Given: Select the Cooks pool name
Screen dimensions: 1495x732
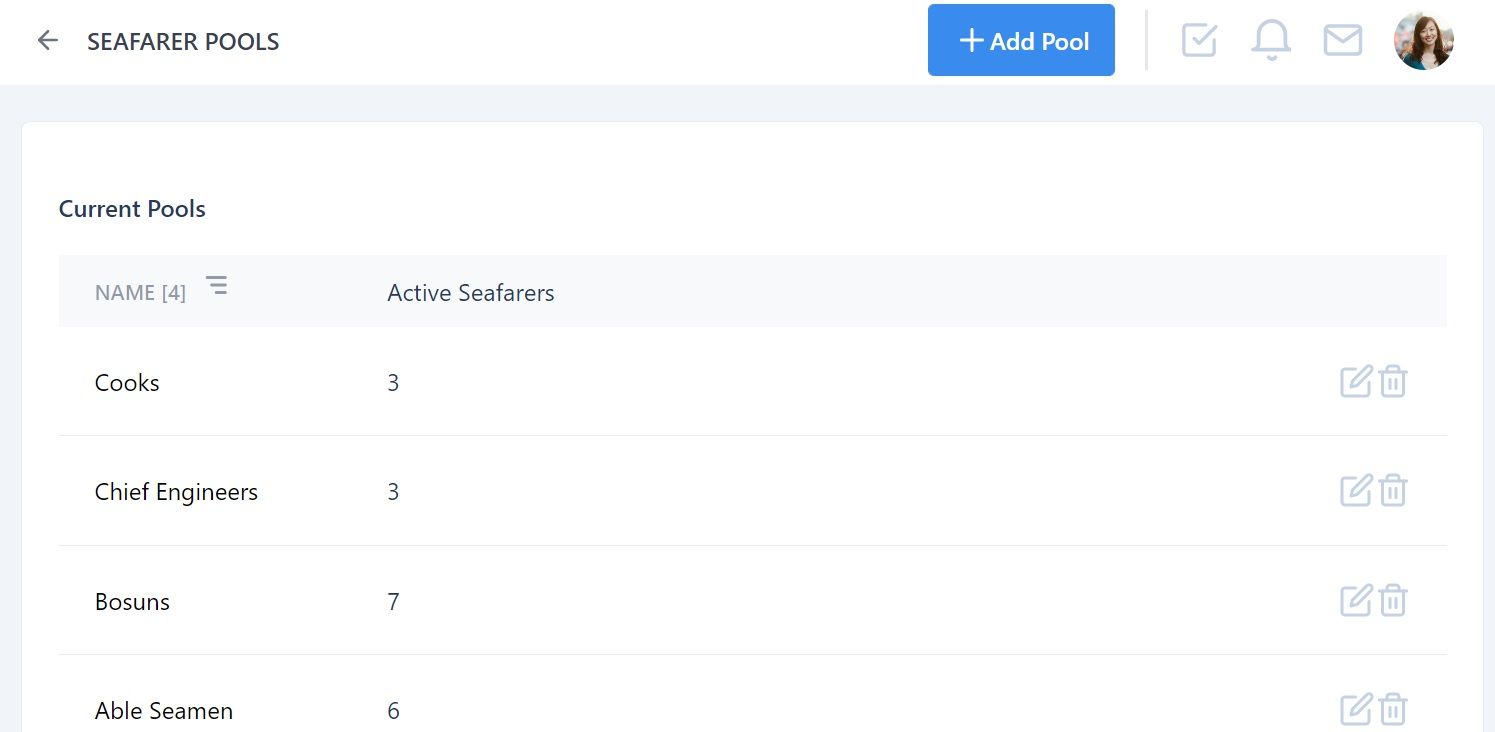Looking at the screenshot, I should 127,383.
